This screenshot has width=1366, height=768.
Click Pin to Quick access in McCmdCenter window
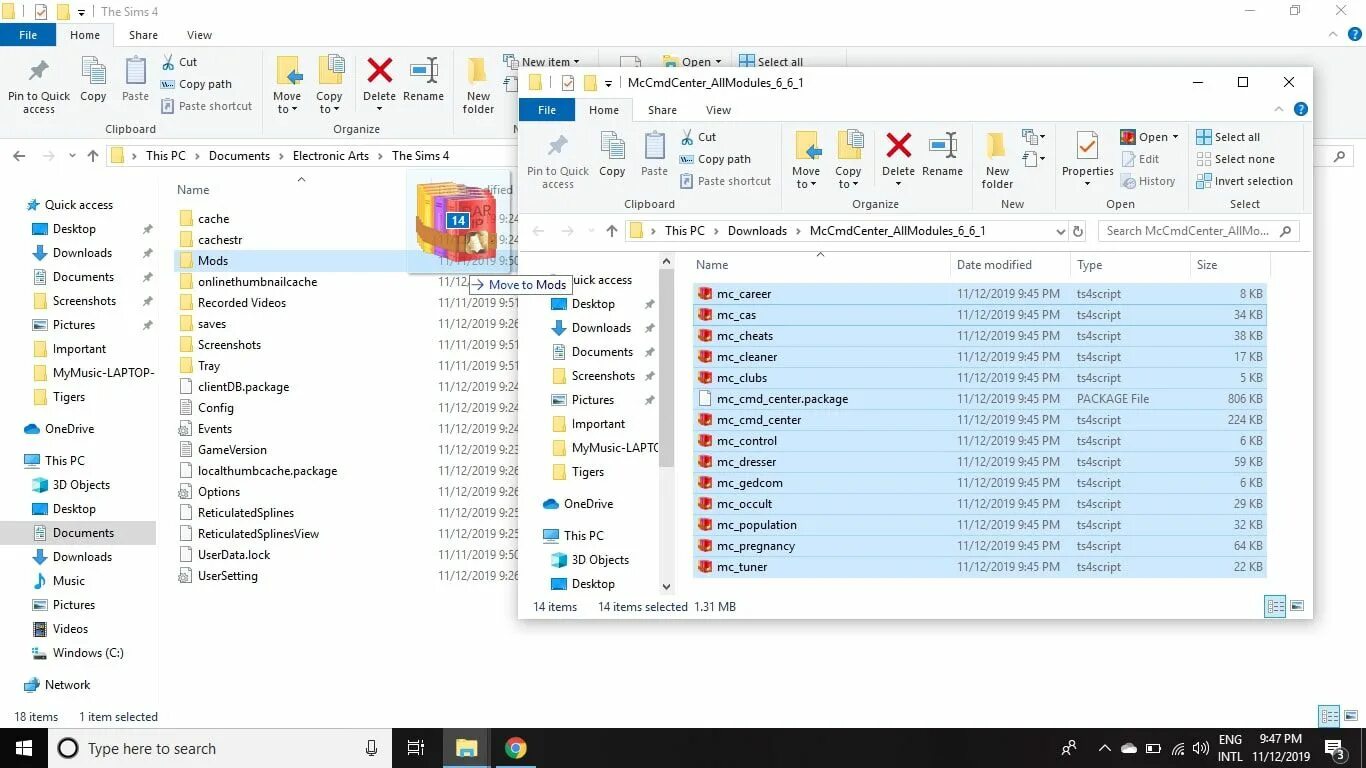tap(558, 159)
